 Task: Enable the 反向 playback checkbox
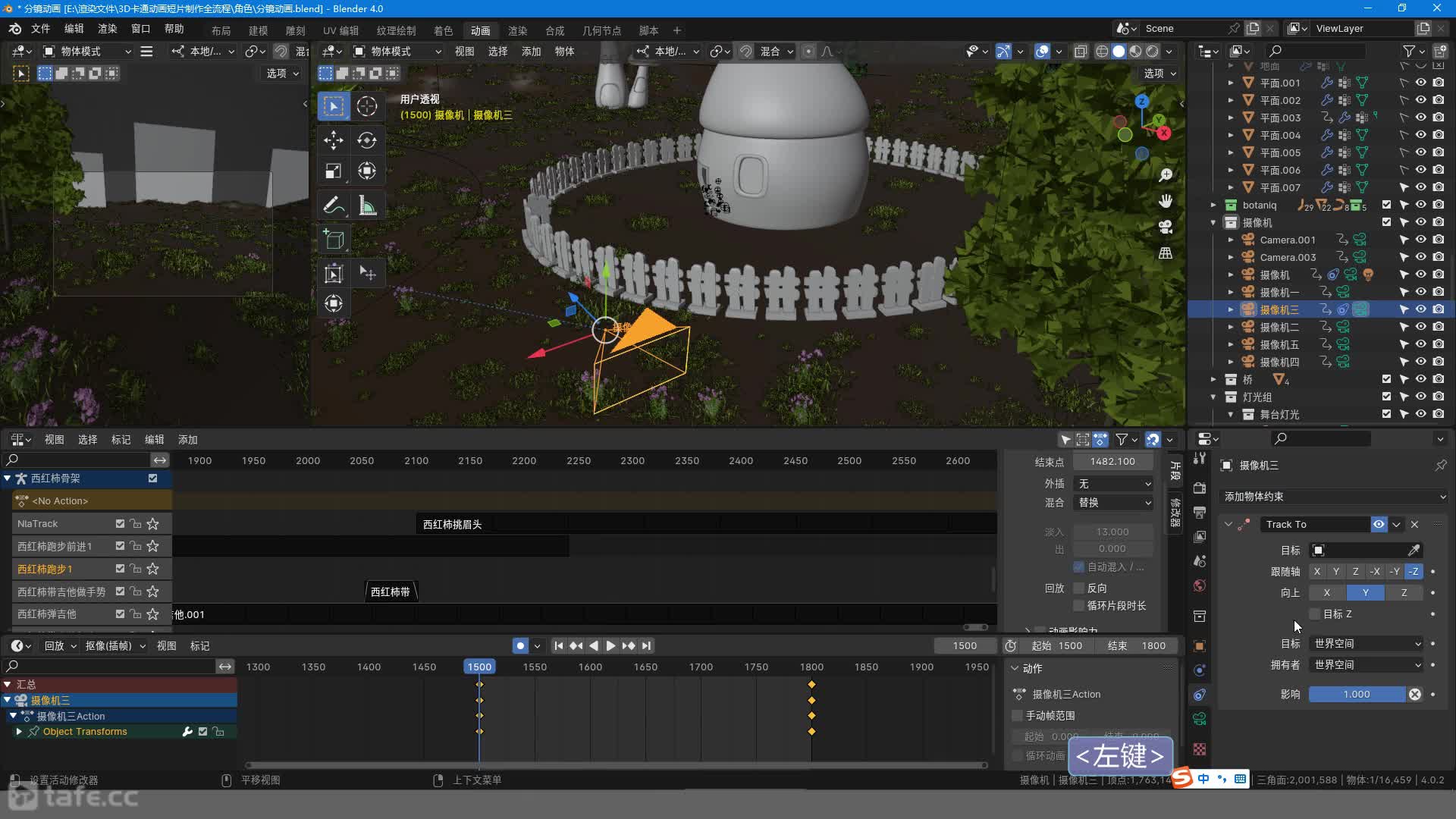(x=1079, y=588)
